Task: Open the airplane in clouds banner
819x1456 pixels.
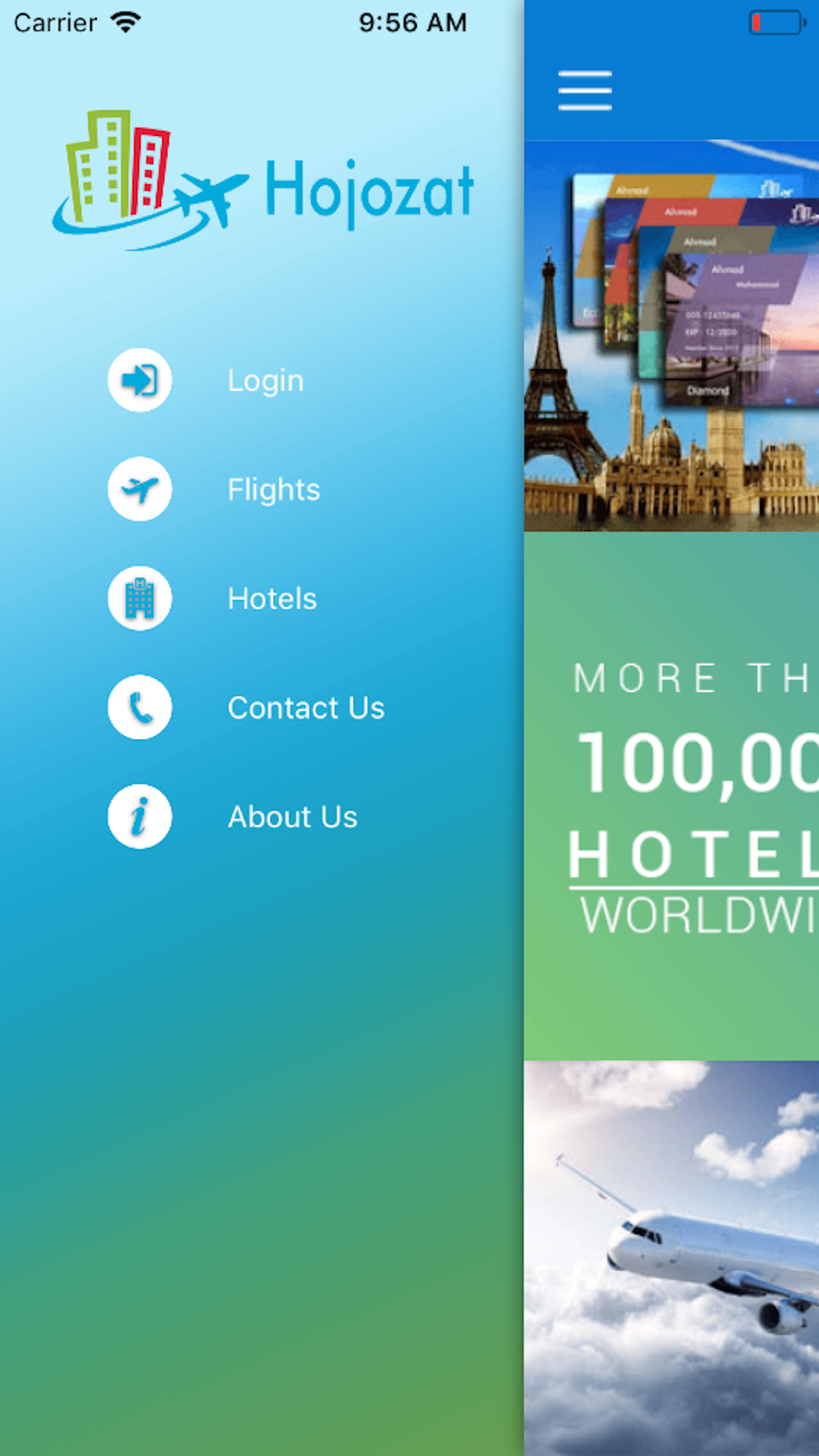Action: pos(672,1258)
